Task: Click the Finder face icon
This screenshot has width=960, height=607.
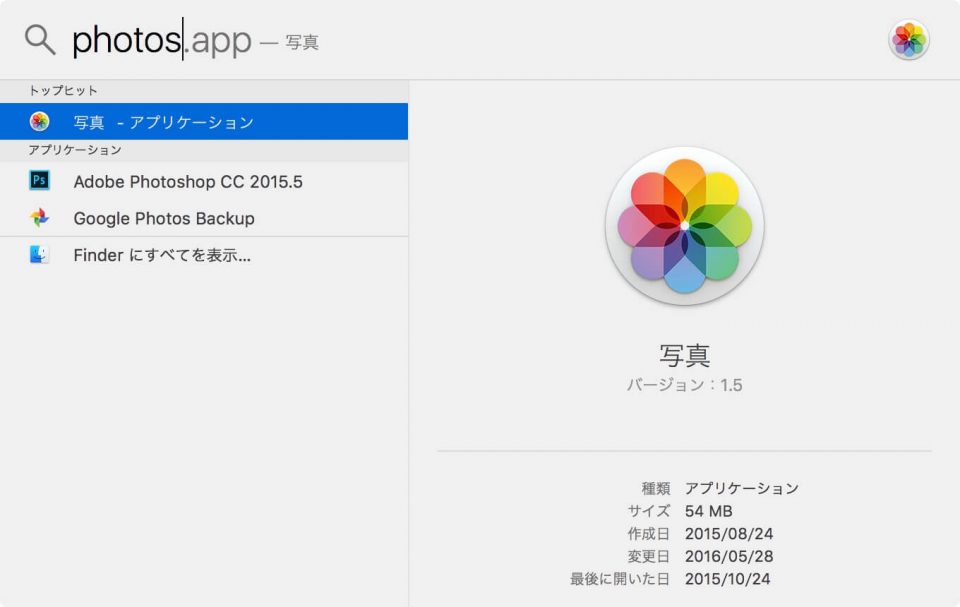Action: 39,254
